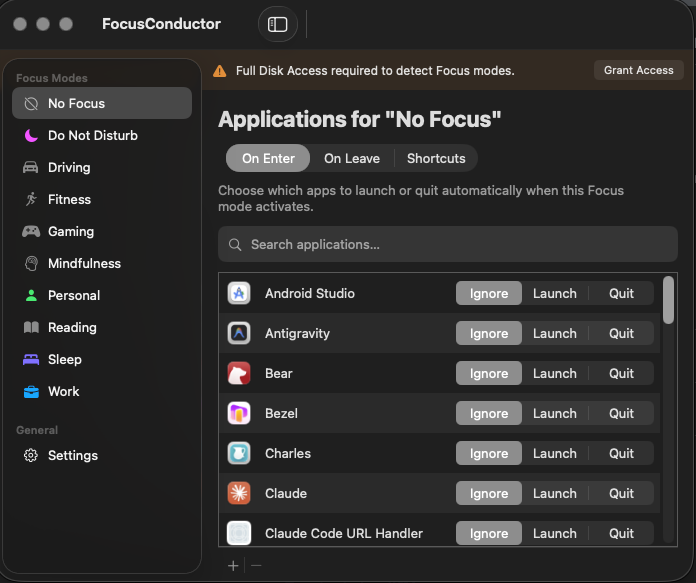Click the Settings gear icon
696x583 pixels.
pos(31,456)
